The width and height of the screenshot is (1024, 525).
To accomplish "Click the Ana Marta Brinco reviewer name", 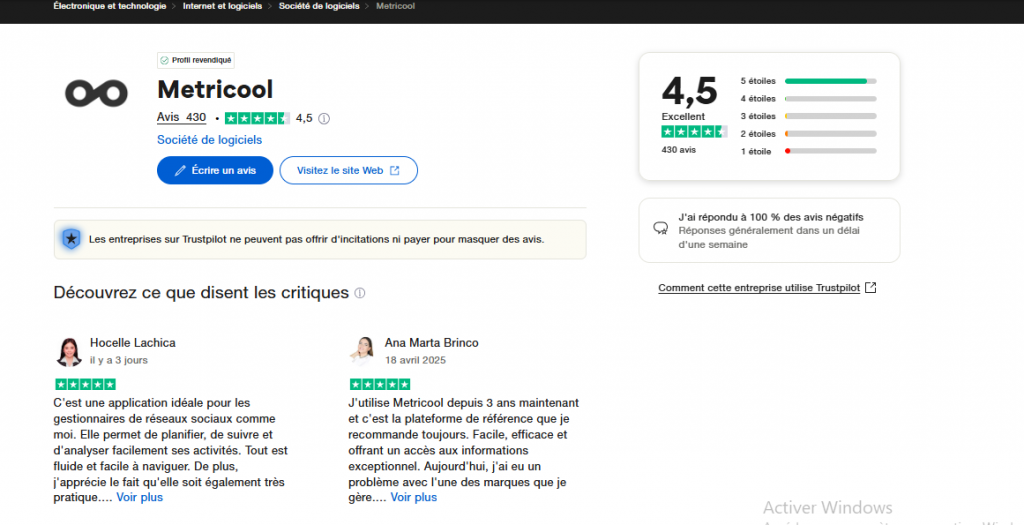I will coord(432,343).
